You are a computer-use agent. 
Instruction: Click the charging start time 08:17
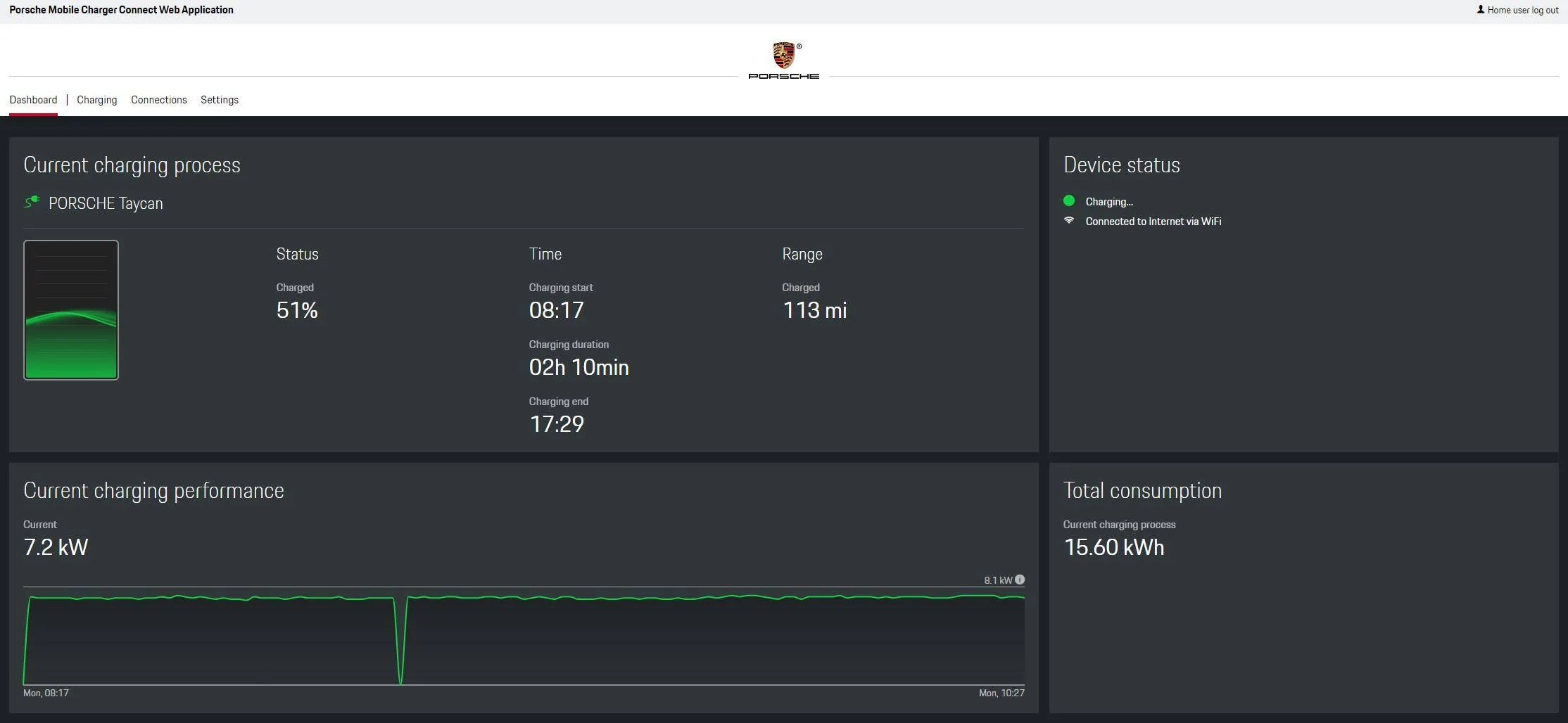click(x=557, y=310)
